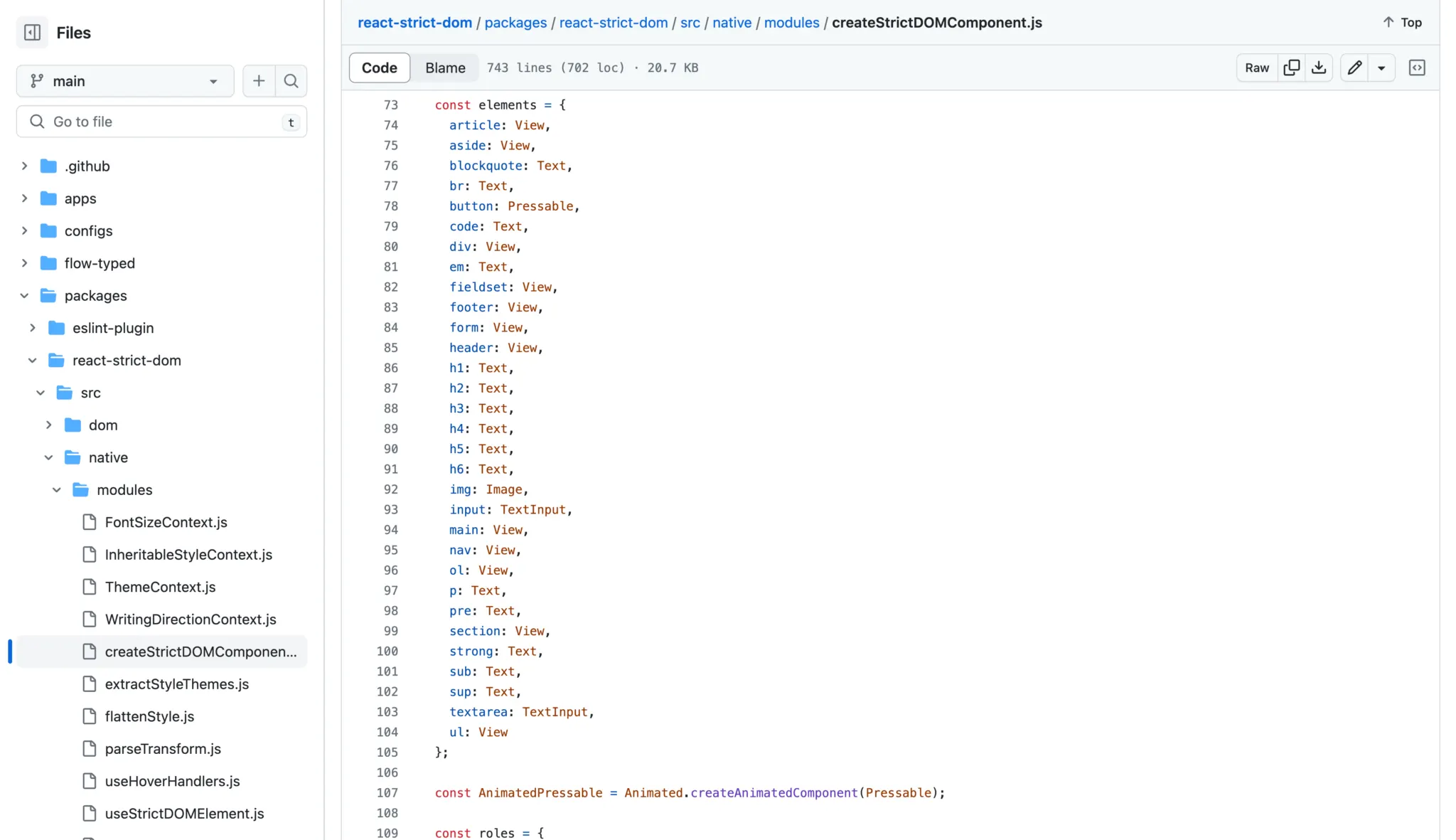This screenshot has width=1456, height=840.
Task: Collapse the src folder chevron
Action: point(41,393)
